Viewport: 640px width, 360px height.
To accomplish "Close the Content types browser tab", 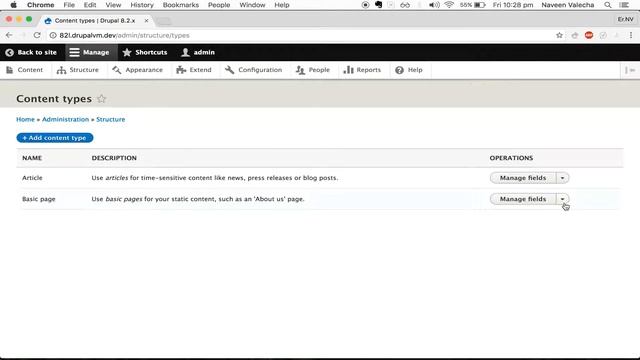I will pyautogui.click(x=146, y=20).
